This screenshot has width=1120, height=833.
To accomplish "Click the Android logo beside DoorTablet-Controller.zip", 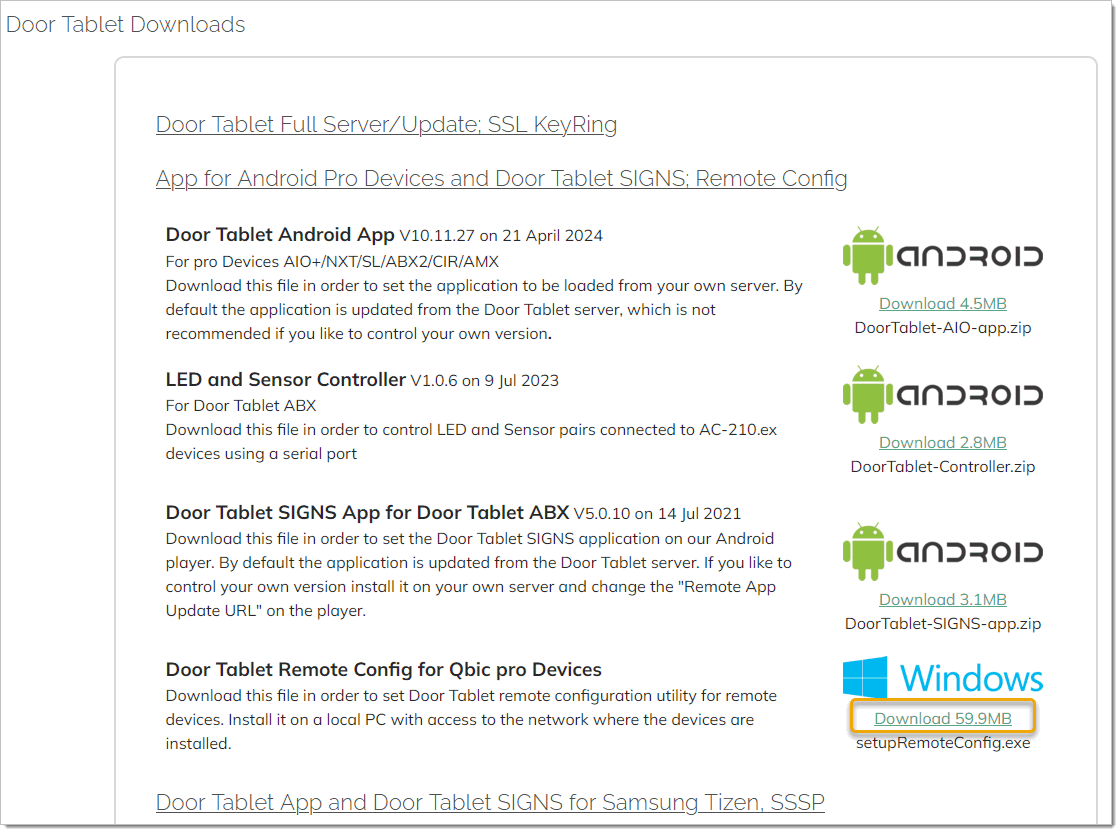I will [x=942, y=395].
